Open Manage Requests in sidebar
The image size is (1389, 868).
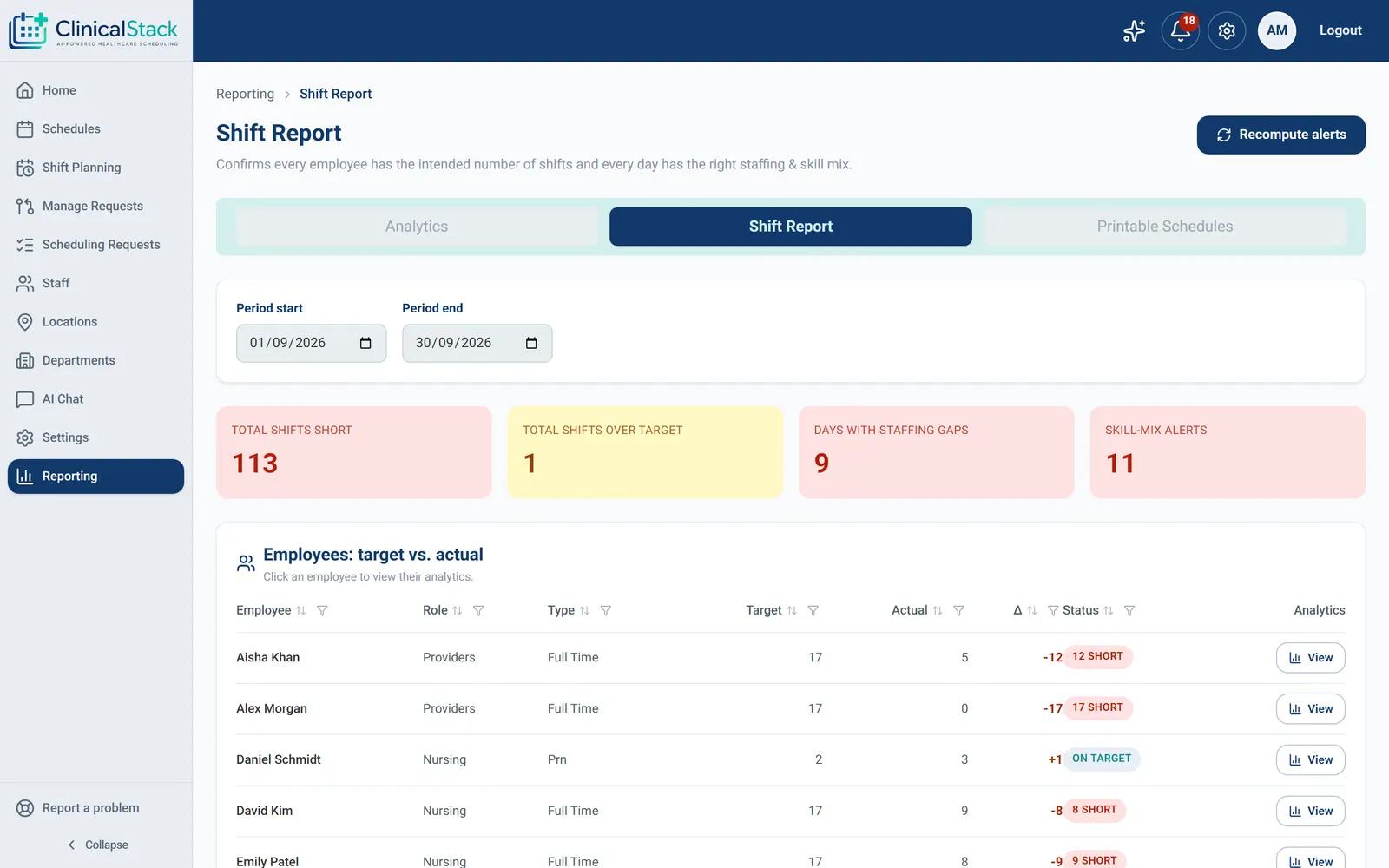95,207
